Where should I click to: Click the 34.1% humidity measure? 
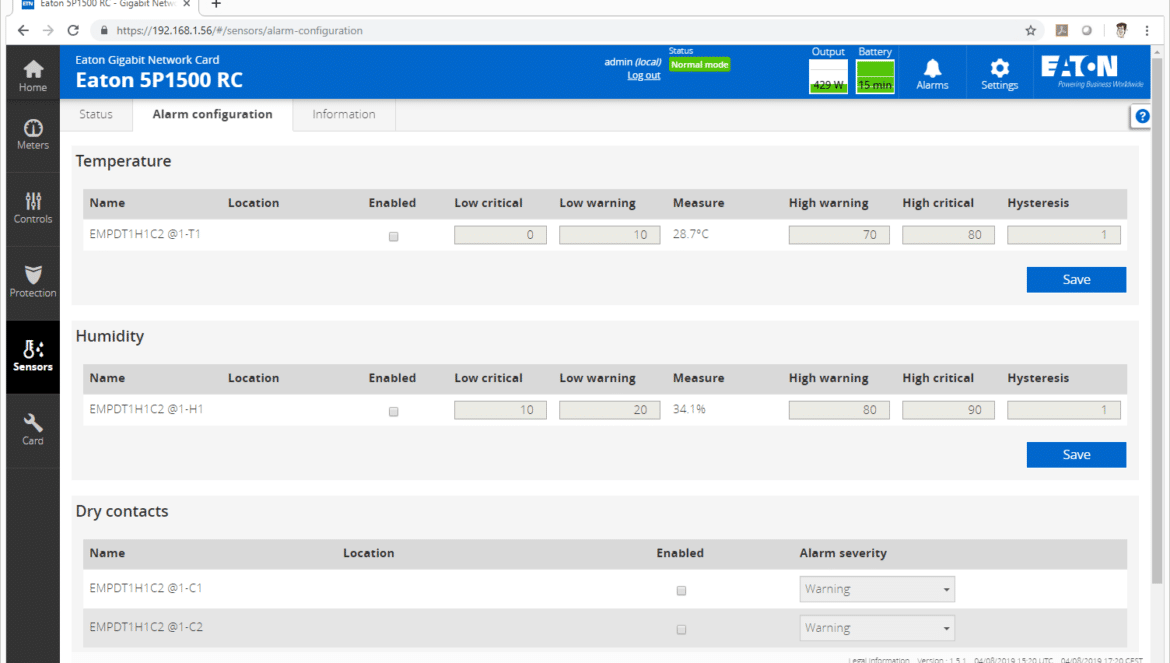(x=689, y=409)
